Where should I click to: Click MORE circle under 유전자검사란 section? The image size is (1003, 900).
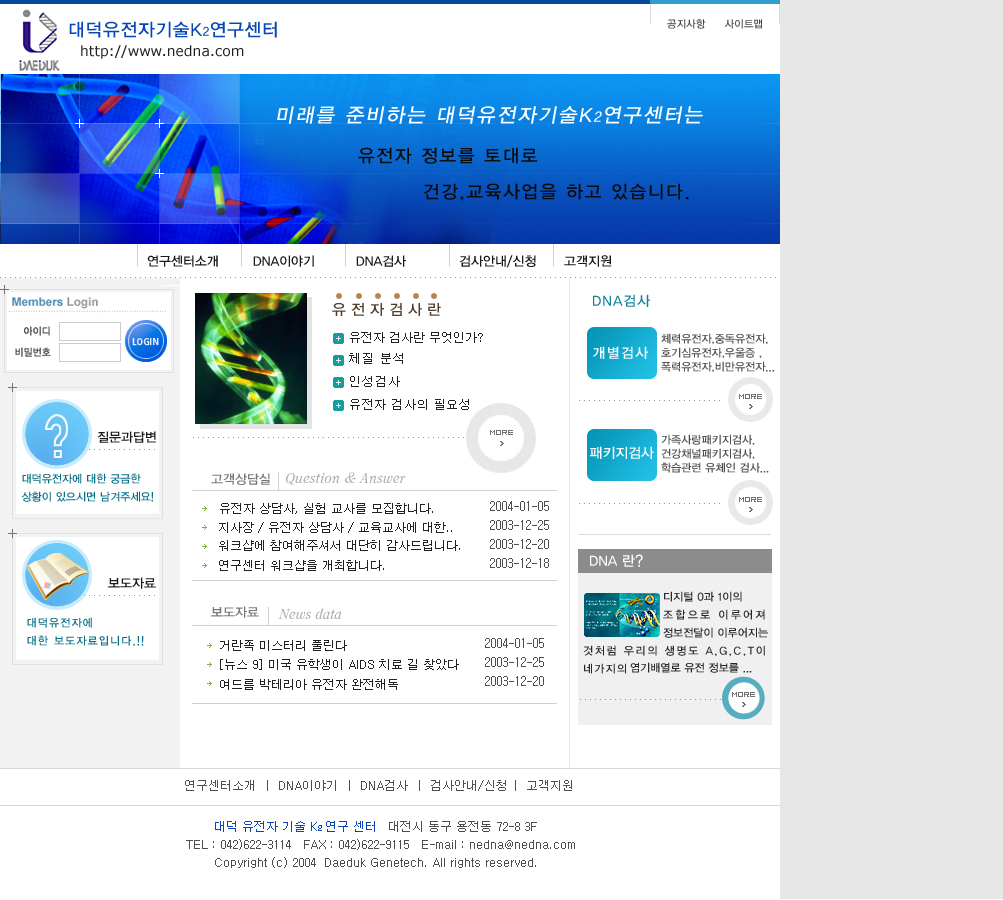(501, 438)
